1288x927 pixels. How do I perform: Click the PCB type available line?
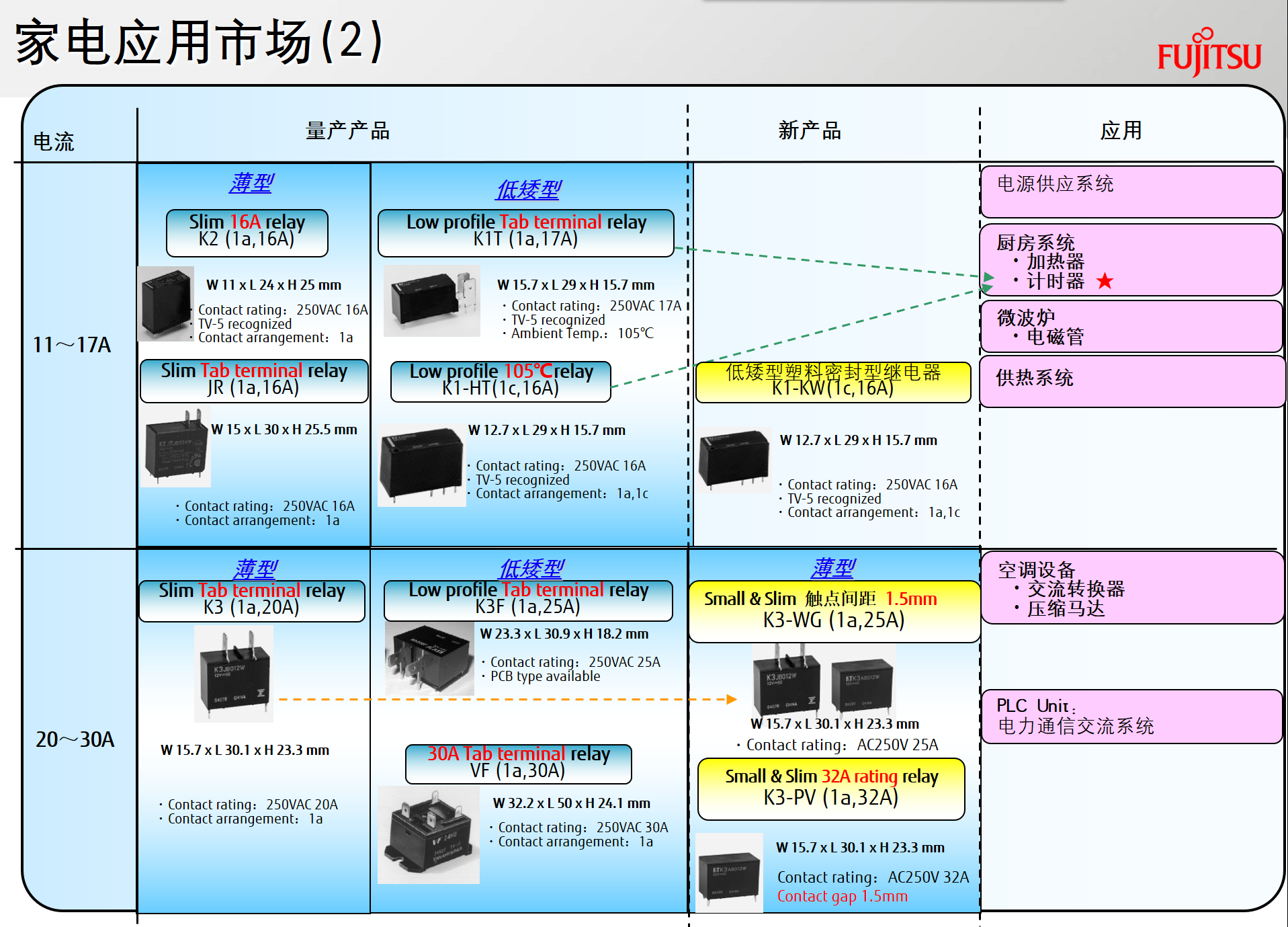click(542, 676)
